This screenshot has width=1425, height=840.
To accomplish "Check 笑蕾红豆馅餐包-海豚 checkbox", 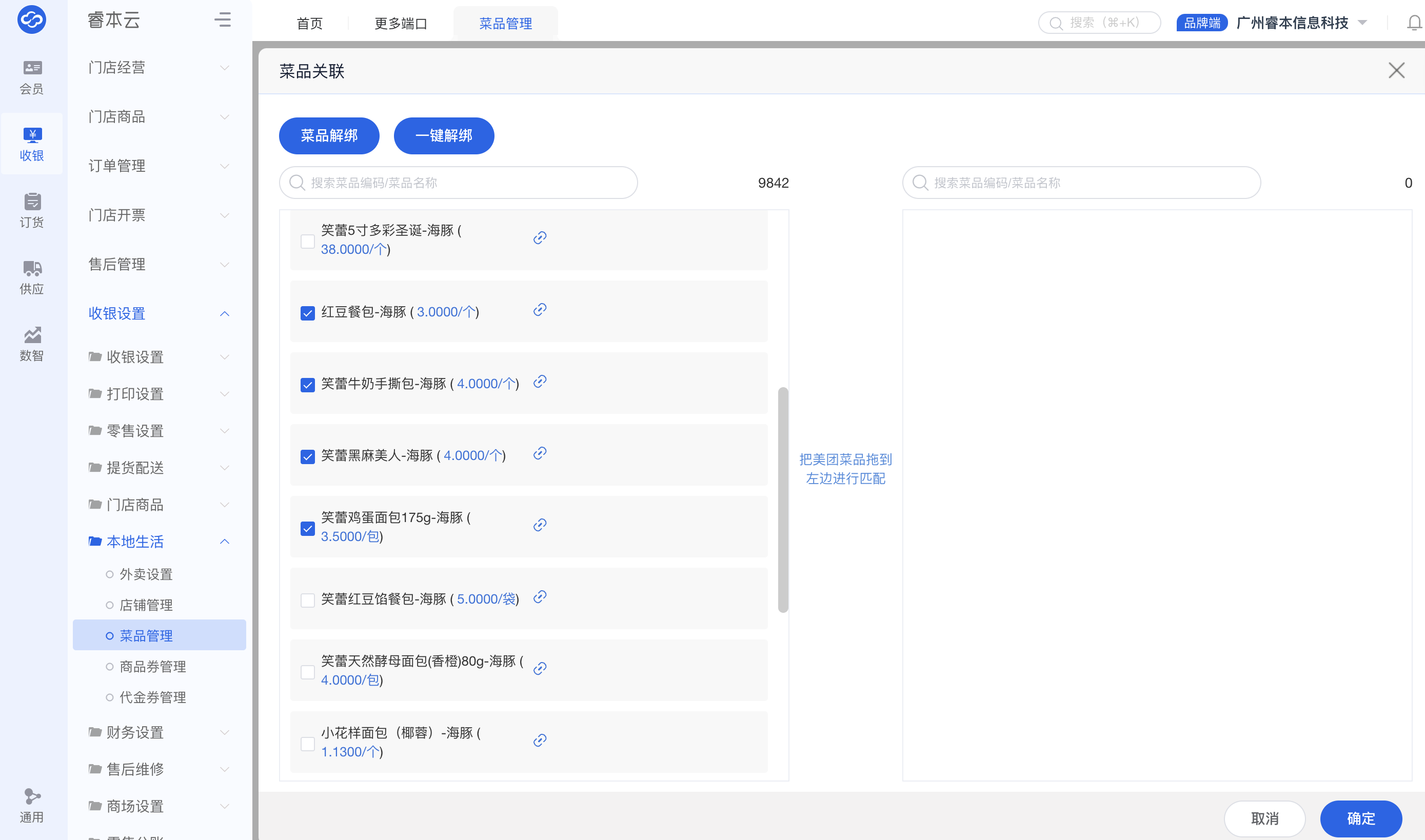I will pos(307,600).
